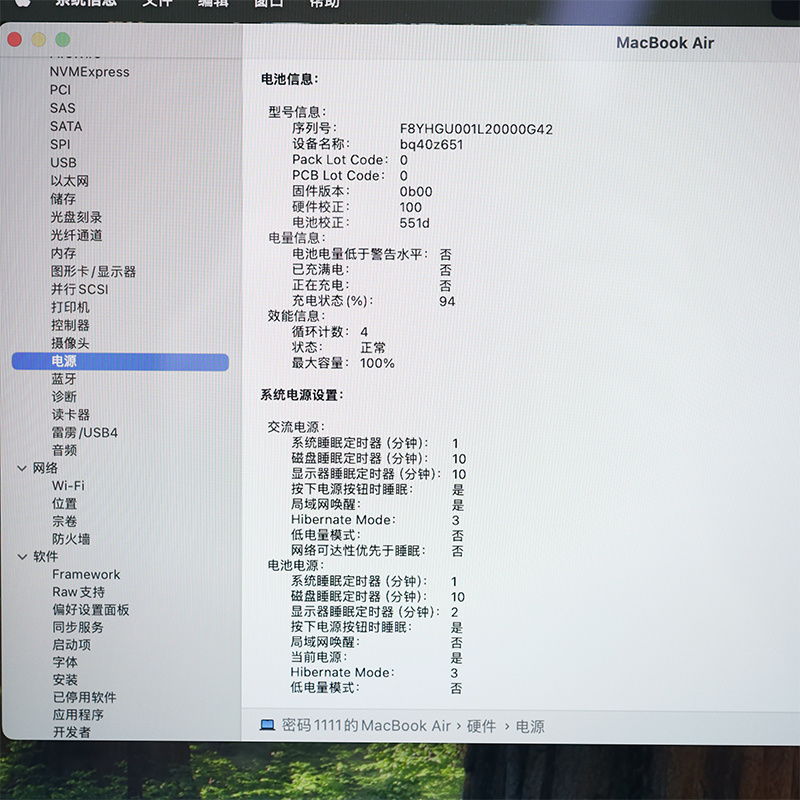Click the 状态 value 正常
Image resolution: width=800 pixels, height=800 pixels.
click(373, 347)
